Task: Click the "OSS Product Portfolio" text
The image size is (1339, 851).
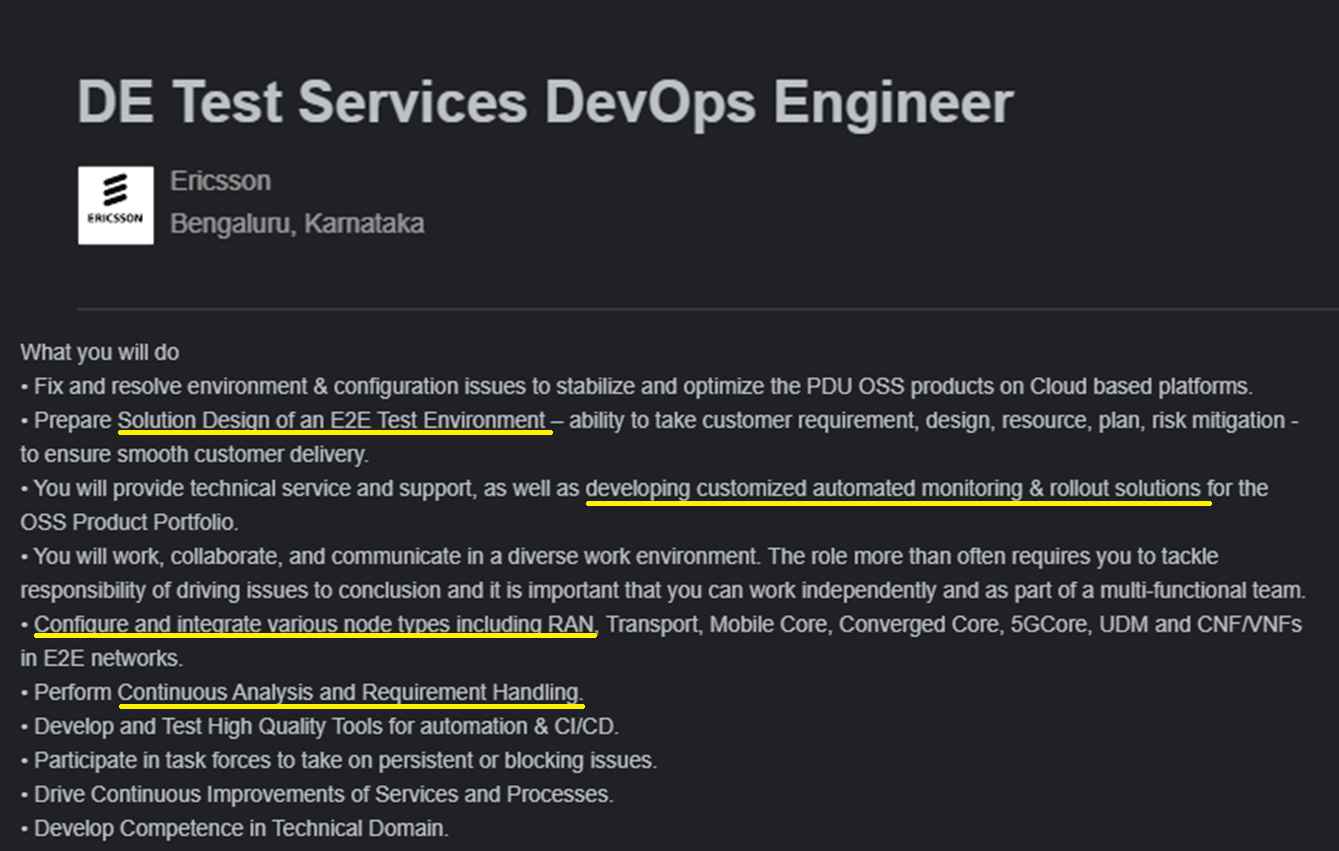Action: point(128,522)
